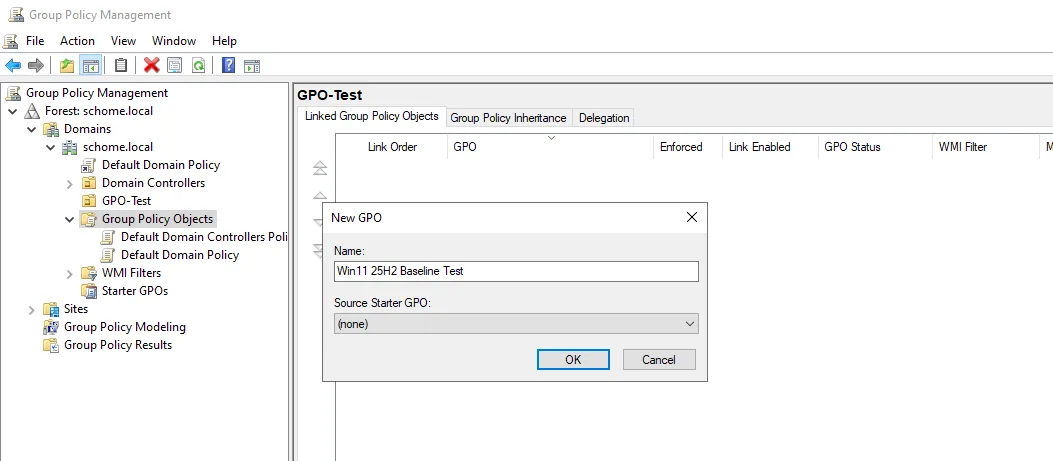Open the blue Help question-mark icon

pyautogui.click(x=228, y=65)
